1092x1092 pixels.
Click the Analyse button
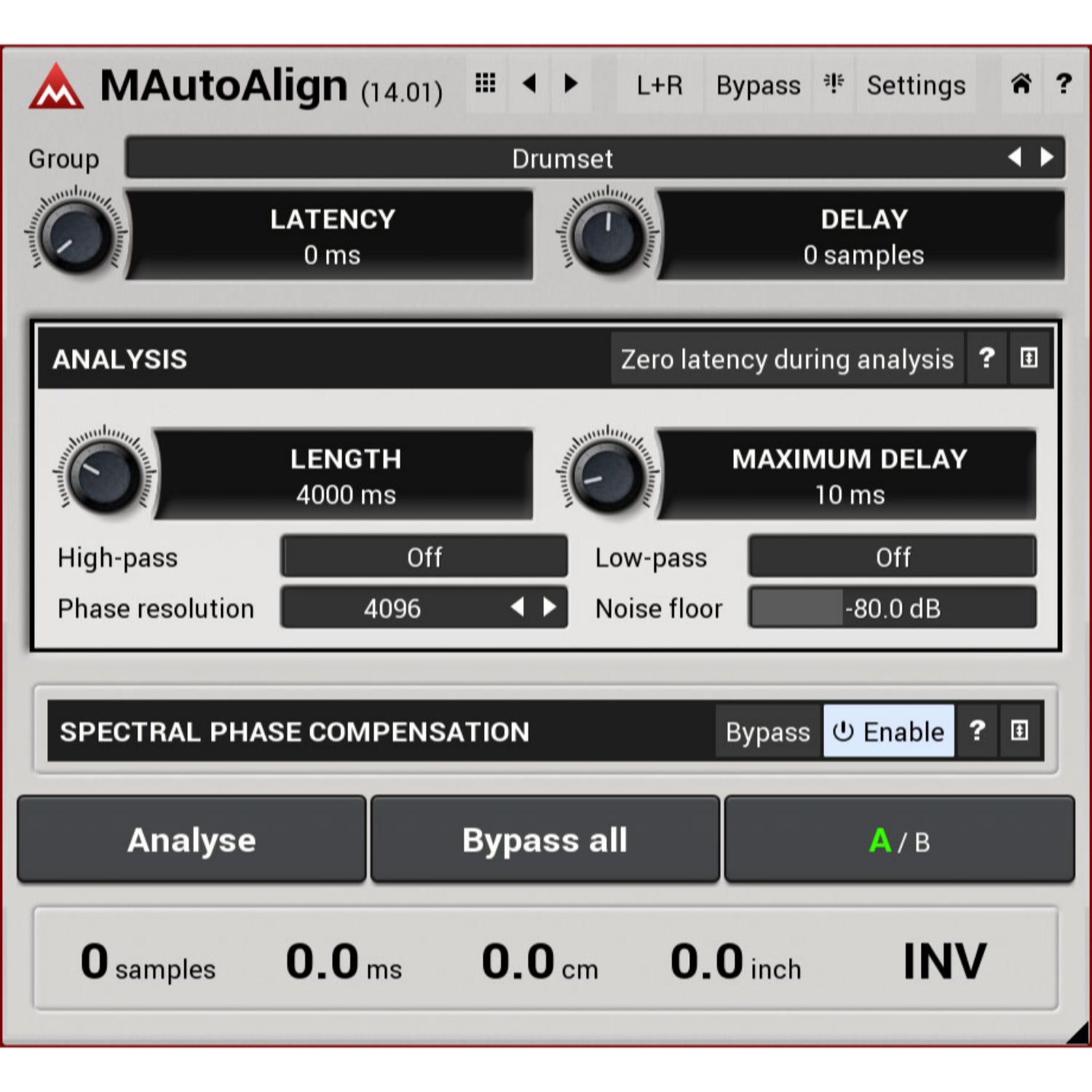[x=191, y=839]
